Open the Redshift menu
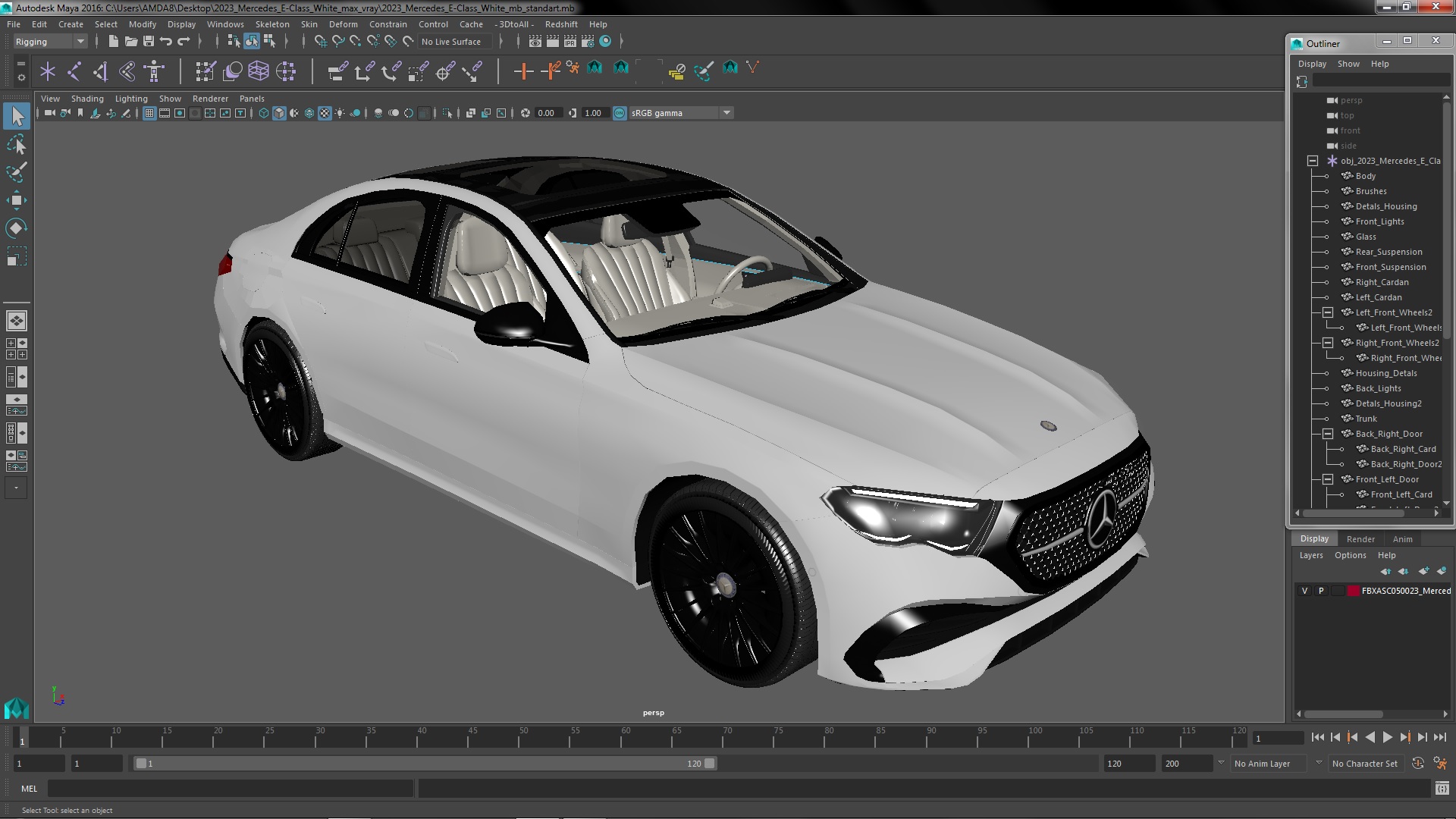Screen dimensions: 1456x819 (x=561, y=24)
